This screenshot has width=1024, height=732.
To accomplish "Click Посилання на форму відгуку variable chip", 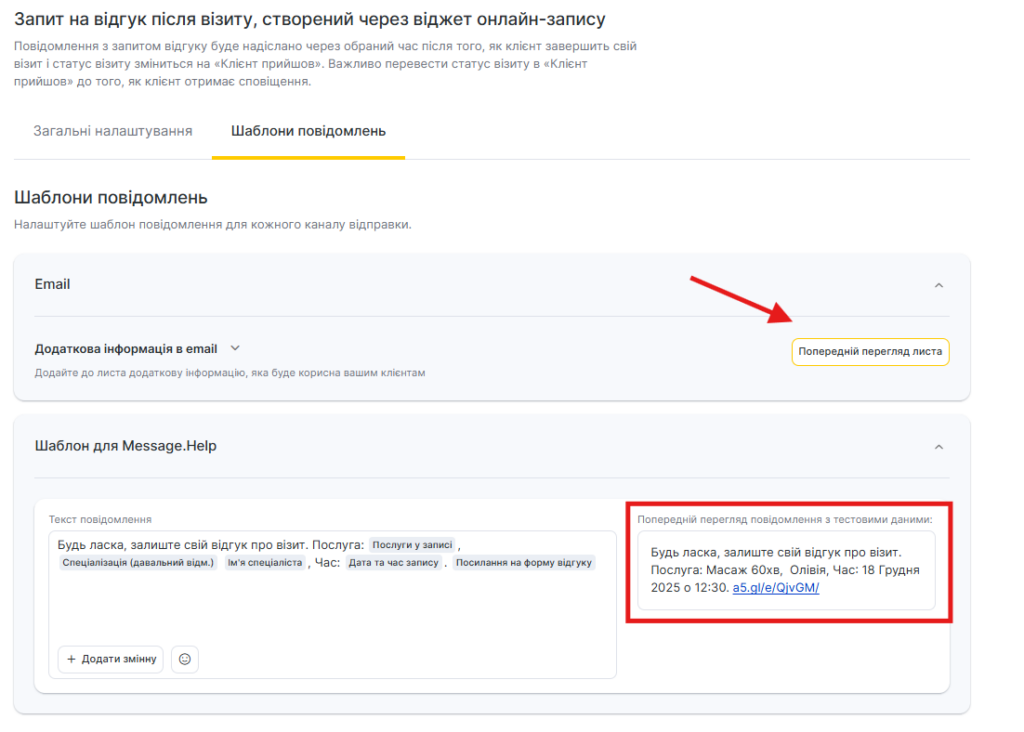I will coord(523,563).
